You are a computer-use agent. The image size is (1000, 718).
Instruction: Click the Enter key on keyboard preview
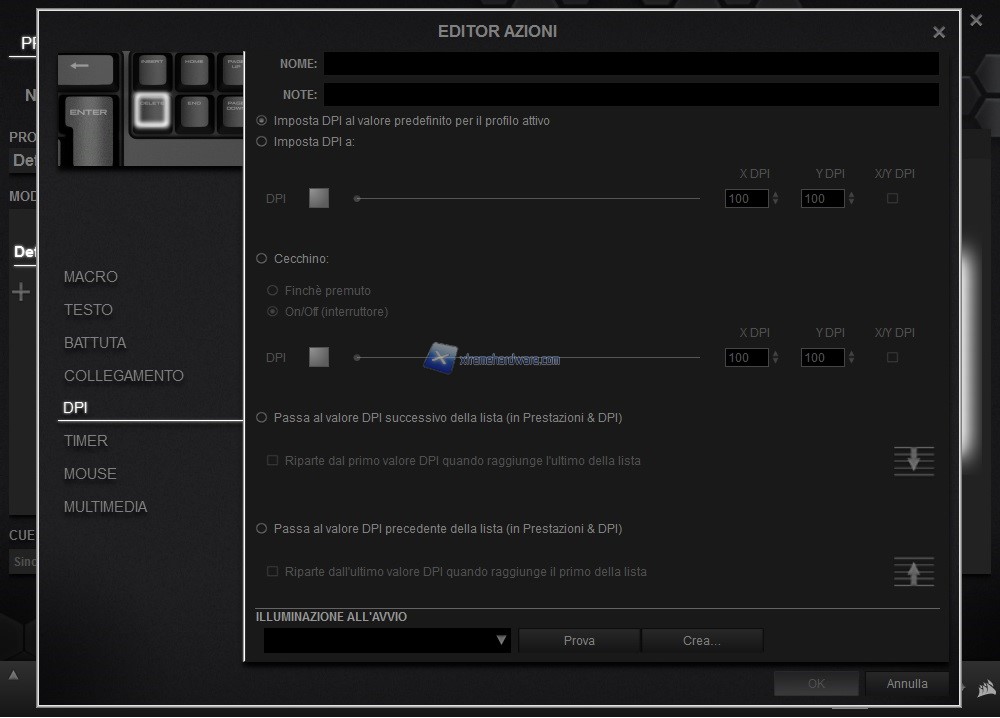click(x=89, y=127)
